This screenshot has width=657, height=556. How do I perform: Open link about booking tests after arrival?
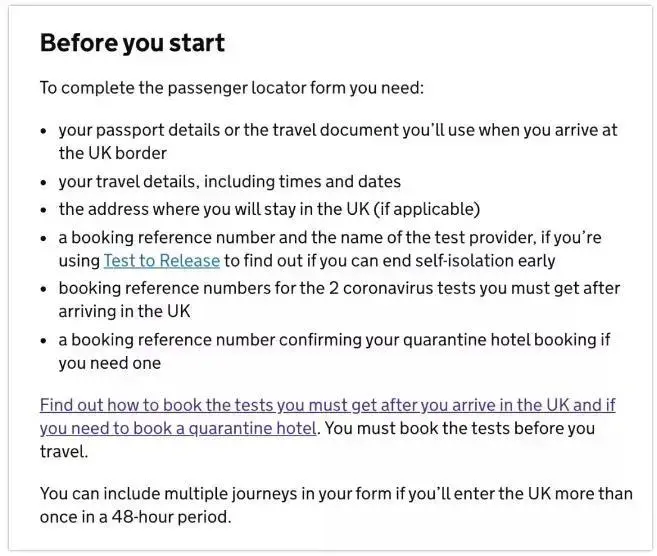tap(327, 406)
